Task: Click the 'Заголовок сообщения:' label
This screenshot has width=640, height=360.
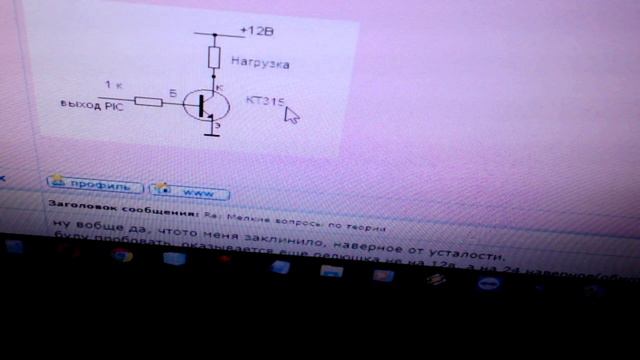Action: click(124, 209)
